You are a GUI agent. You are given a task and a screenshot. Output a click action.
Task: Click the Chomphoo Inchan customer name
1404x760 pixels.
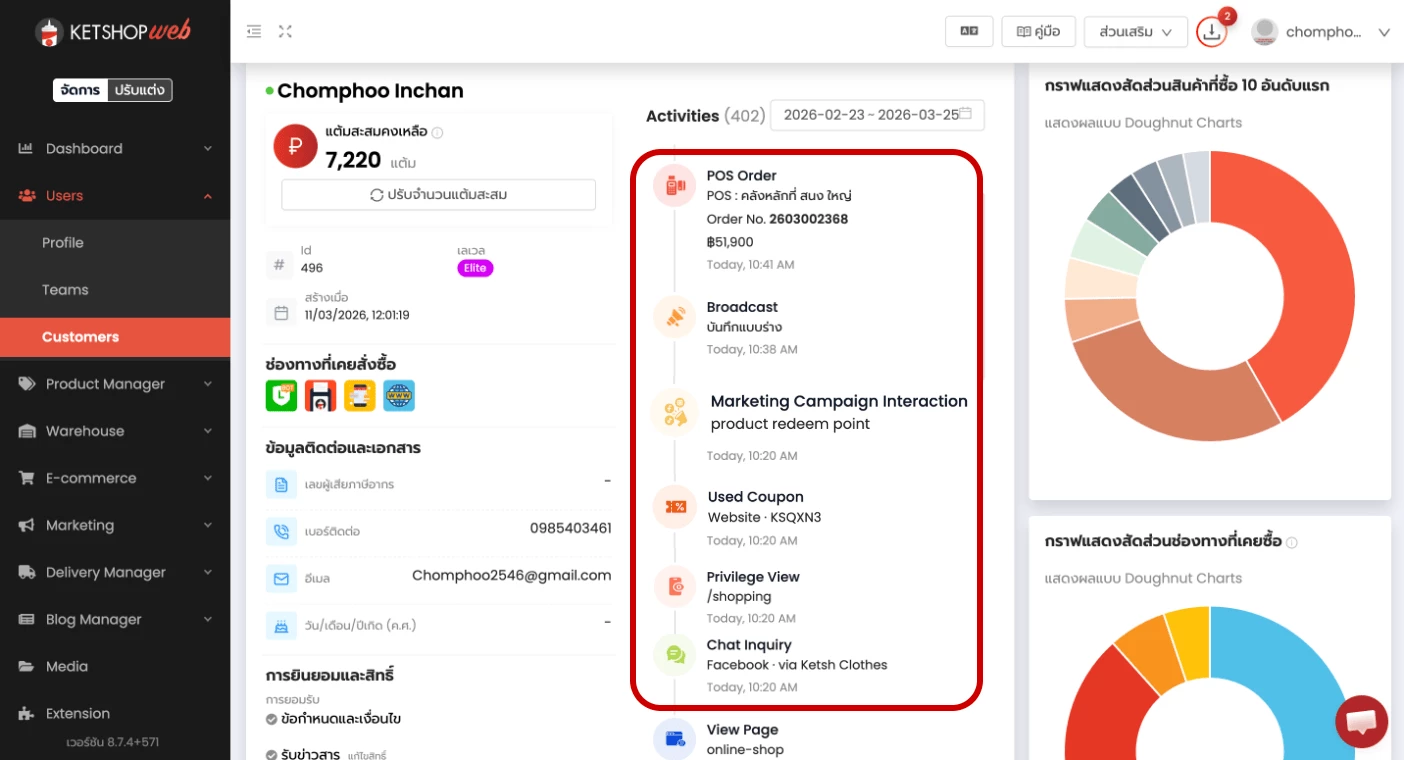370,91
